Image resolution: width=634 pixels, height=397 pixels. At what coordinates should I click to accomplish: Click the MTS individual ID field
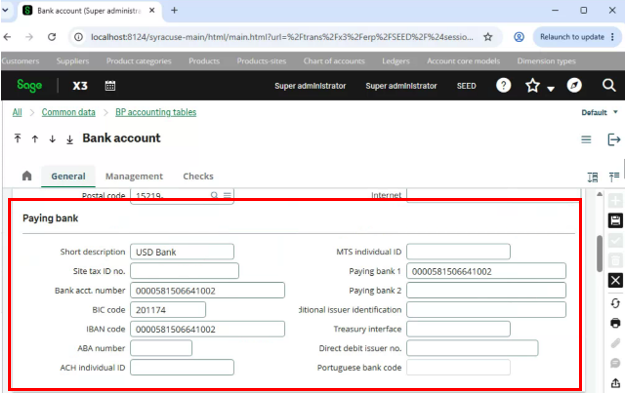pyautogui.click(x=458, y=251)
